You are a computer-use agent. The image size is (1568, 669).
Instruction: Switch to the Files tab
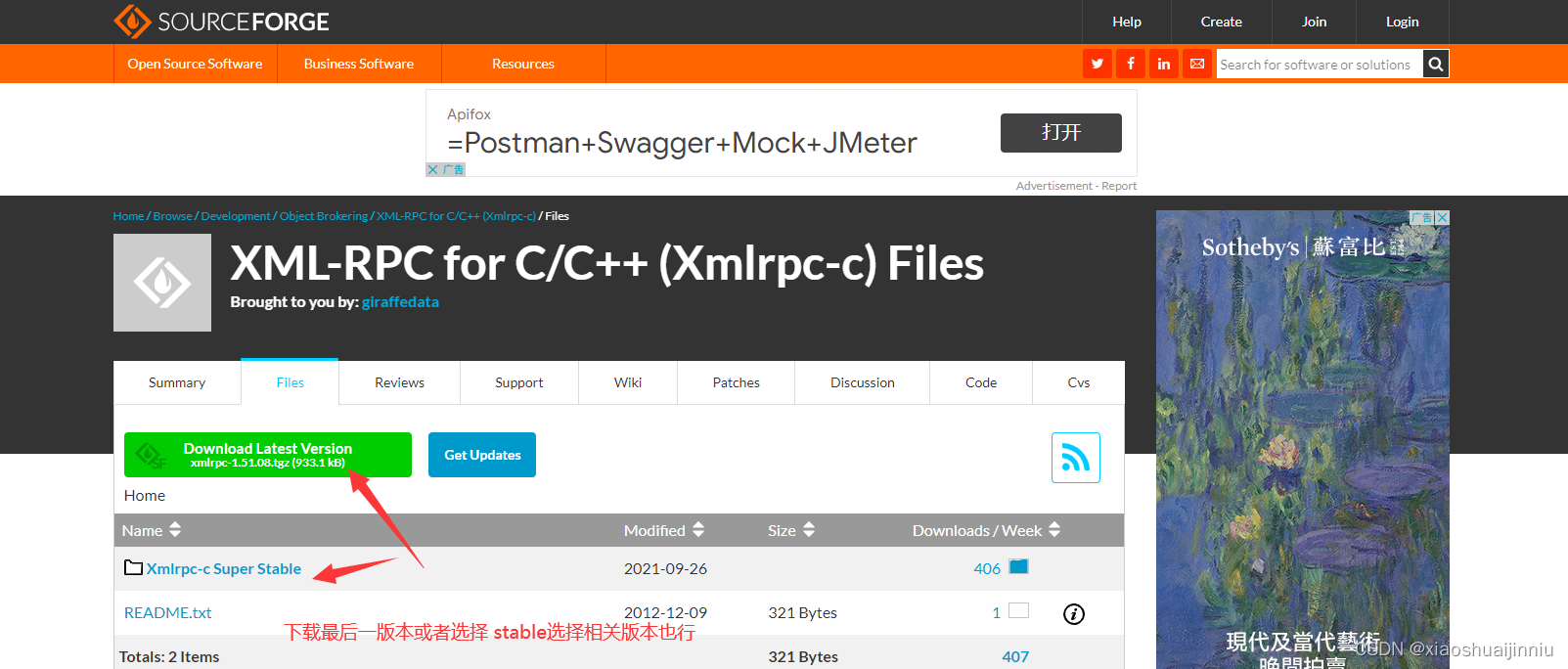point(291,382)
